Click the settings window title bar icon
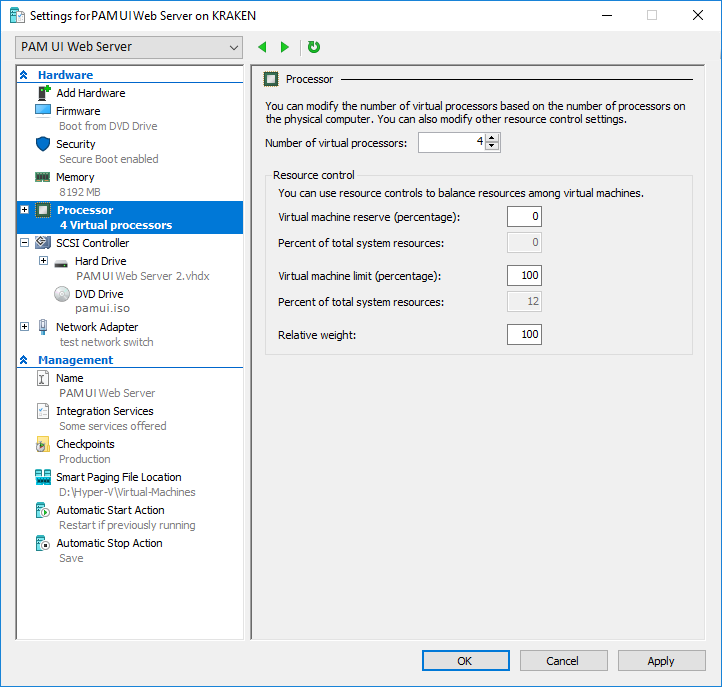 pos(17,15)
